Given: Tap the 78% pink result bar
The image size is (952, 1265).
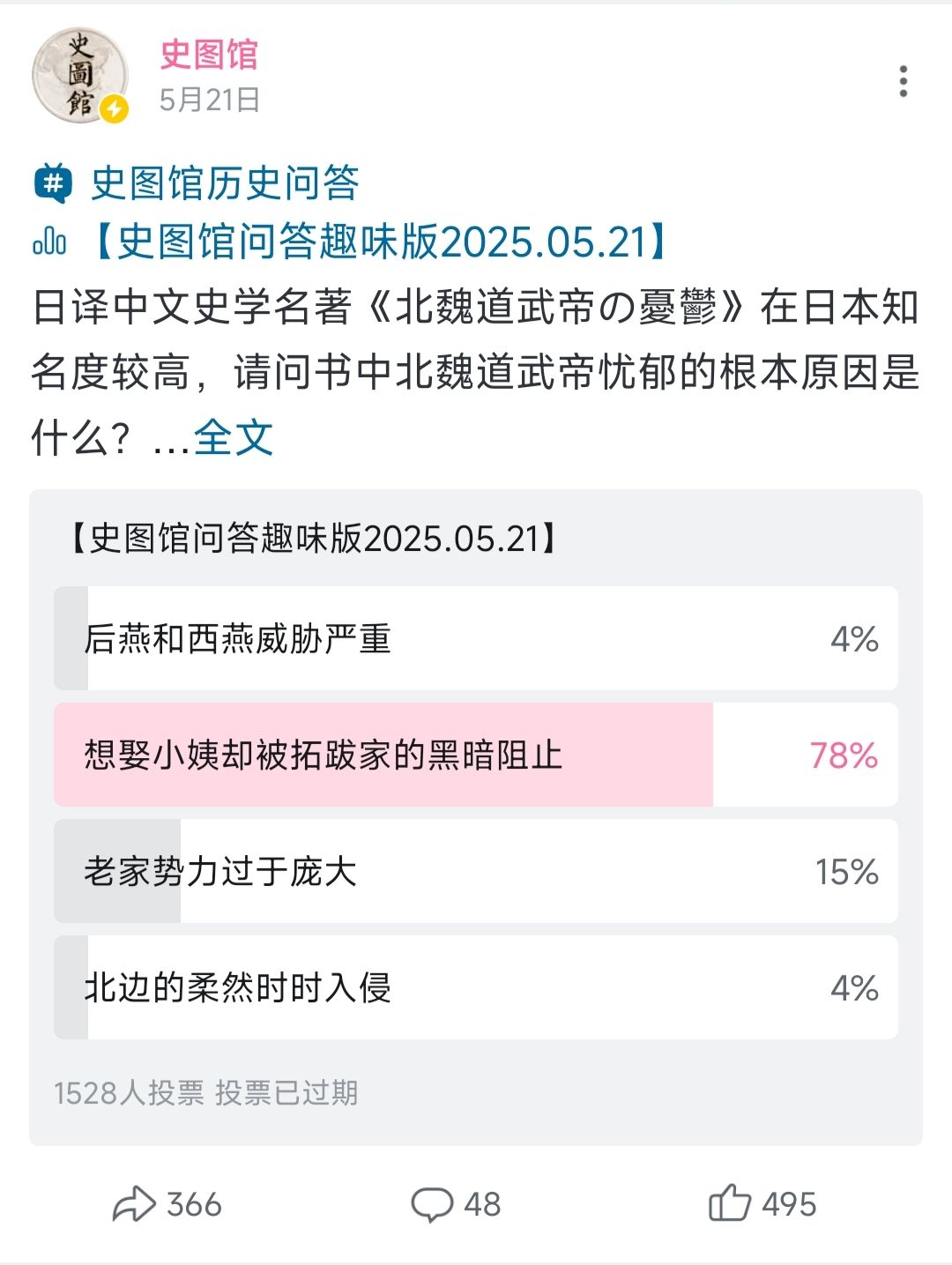Looking at the screenshot, I should pos(383,755).
